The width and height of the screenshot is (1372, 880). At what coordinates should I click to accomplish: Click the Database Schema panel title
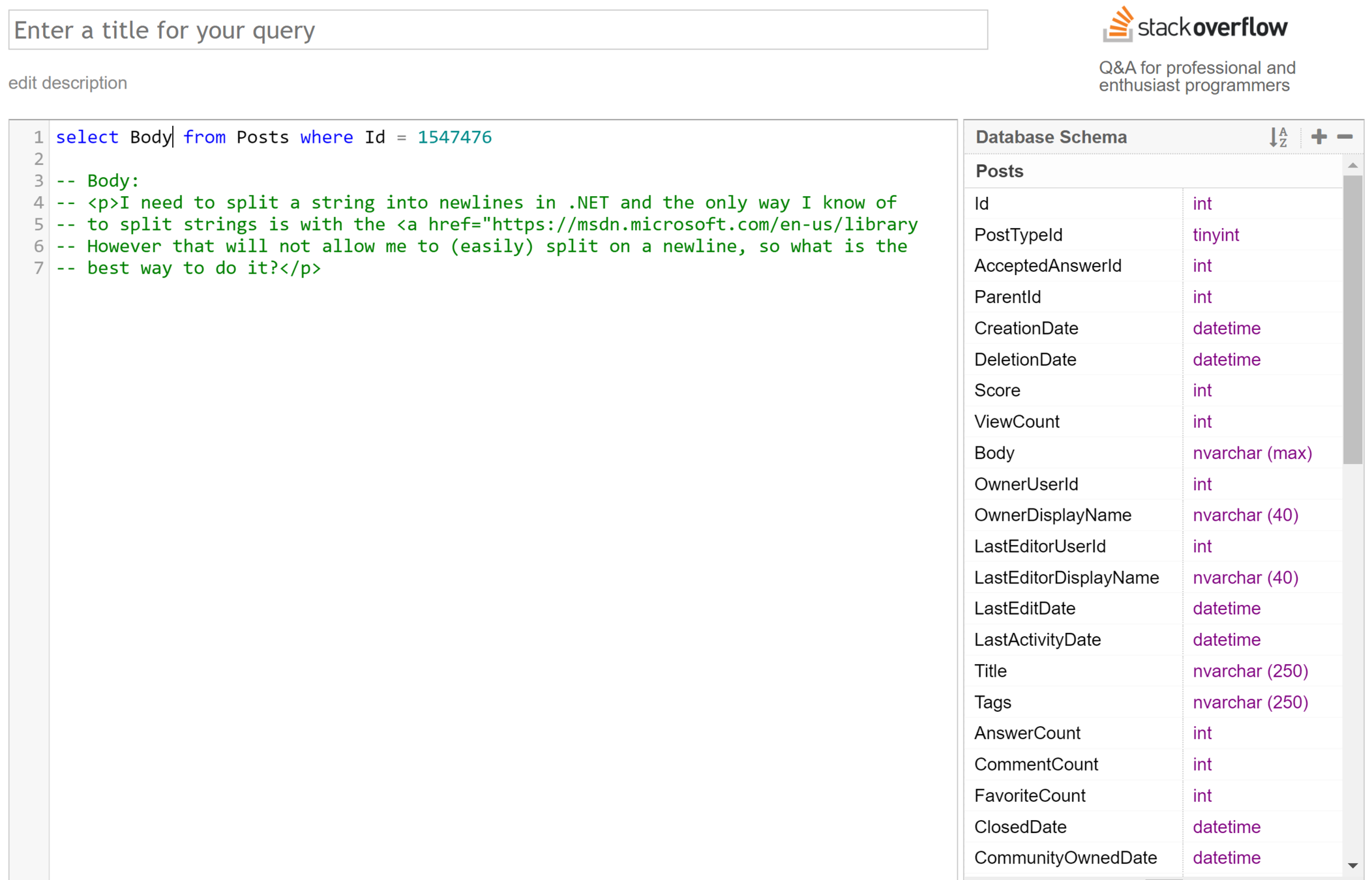pos(1051,138)
